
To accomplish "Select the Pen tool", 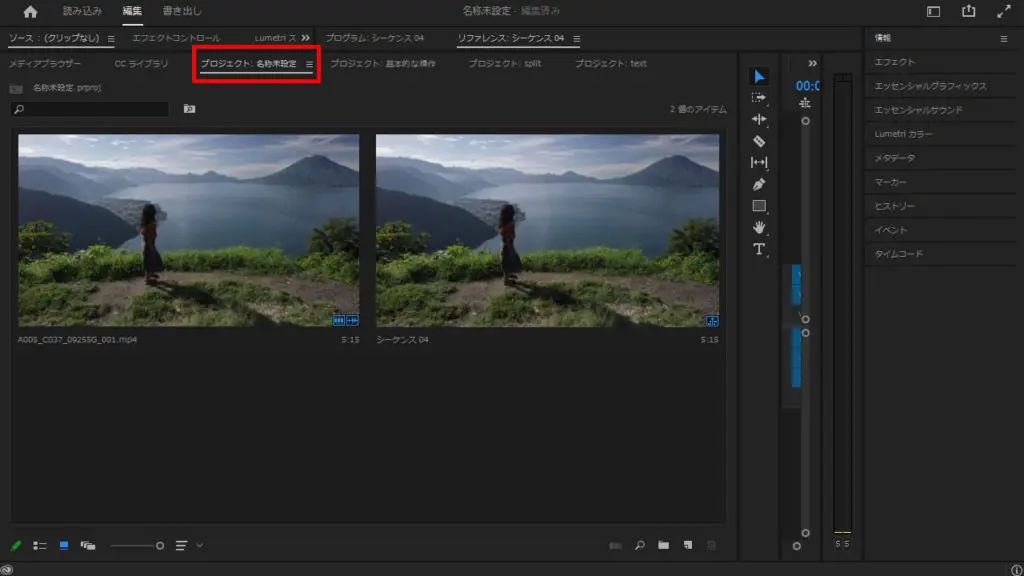I will click(758, 184).
